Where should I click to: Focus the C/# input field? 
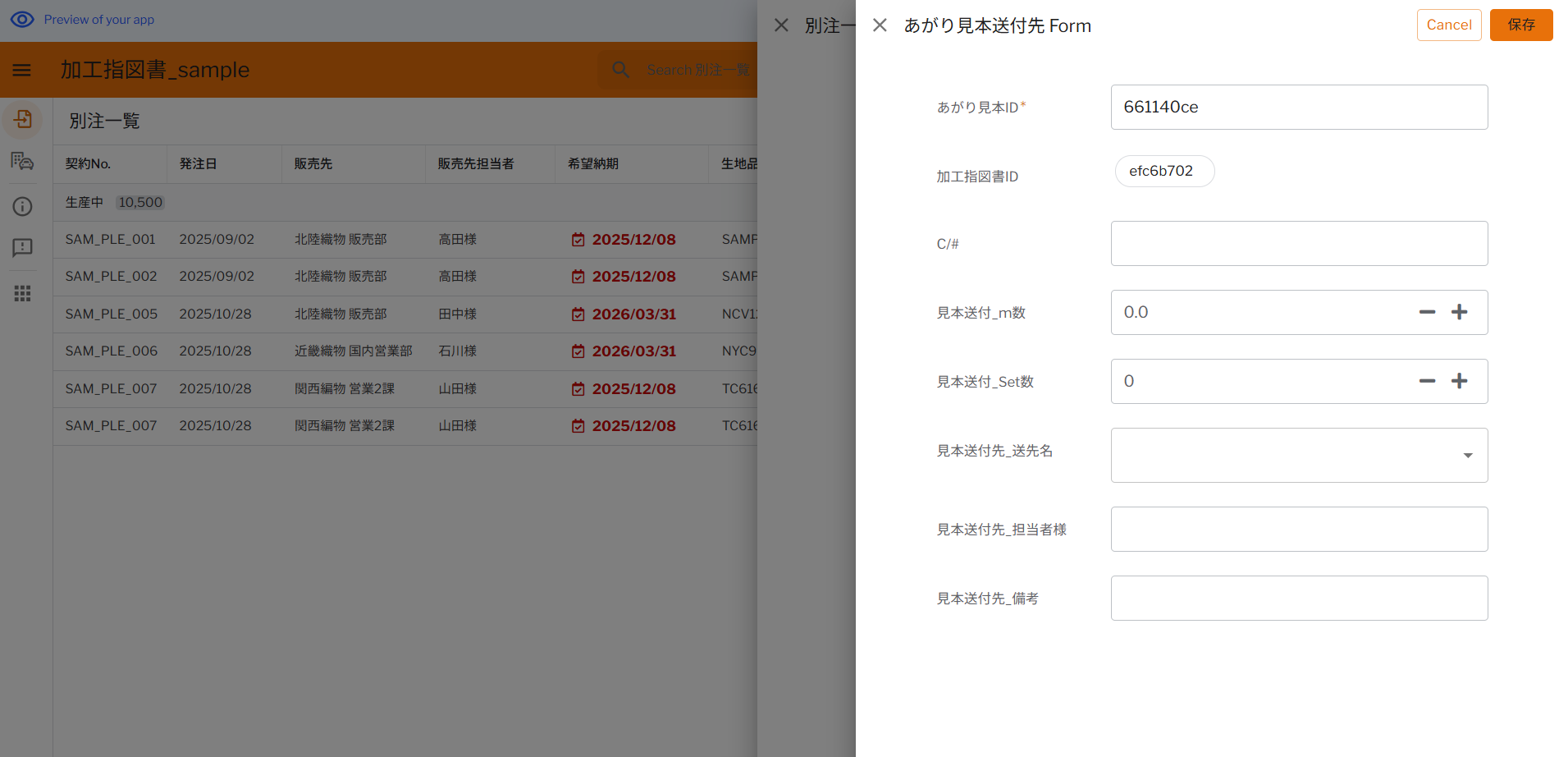point(1298,244)
